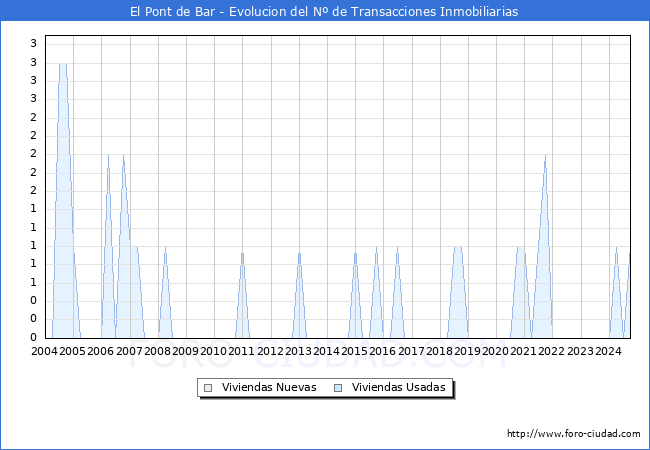
Task: Click the 2011 x-axis label
Action: [x=241, y=351]
